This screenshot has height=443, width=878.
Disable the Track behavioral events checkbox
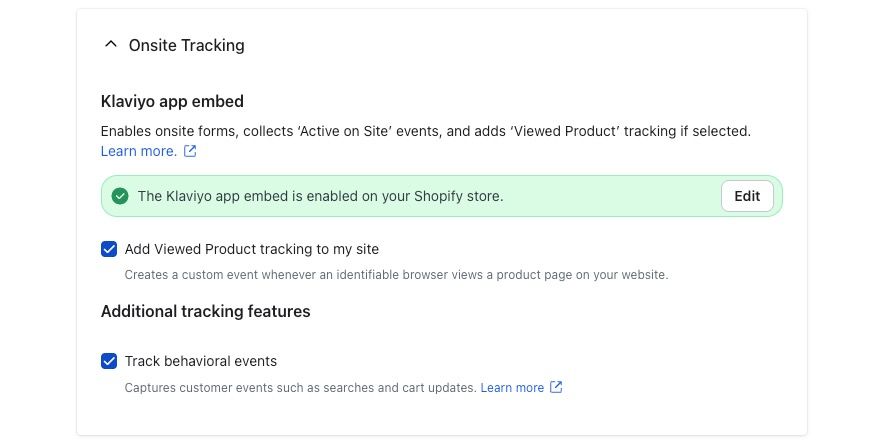(x=109, y=361)
